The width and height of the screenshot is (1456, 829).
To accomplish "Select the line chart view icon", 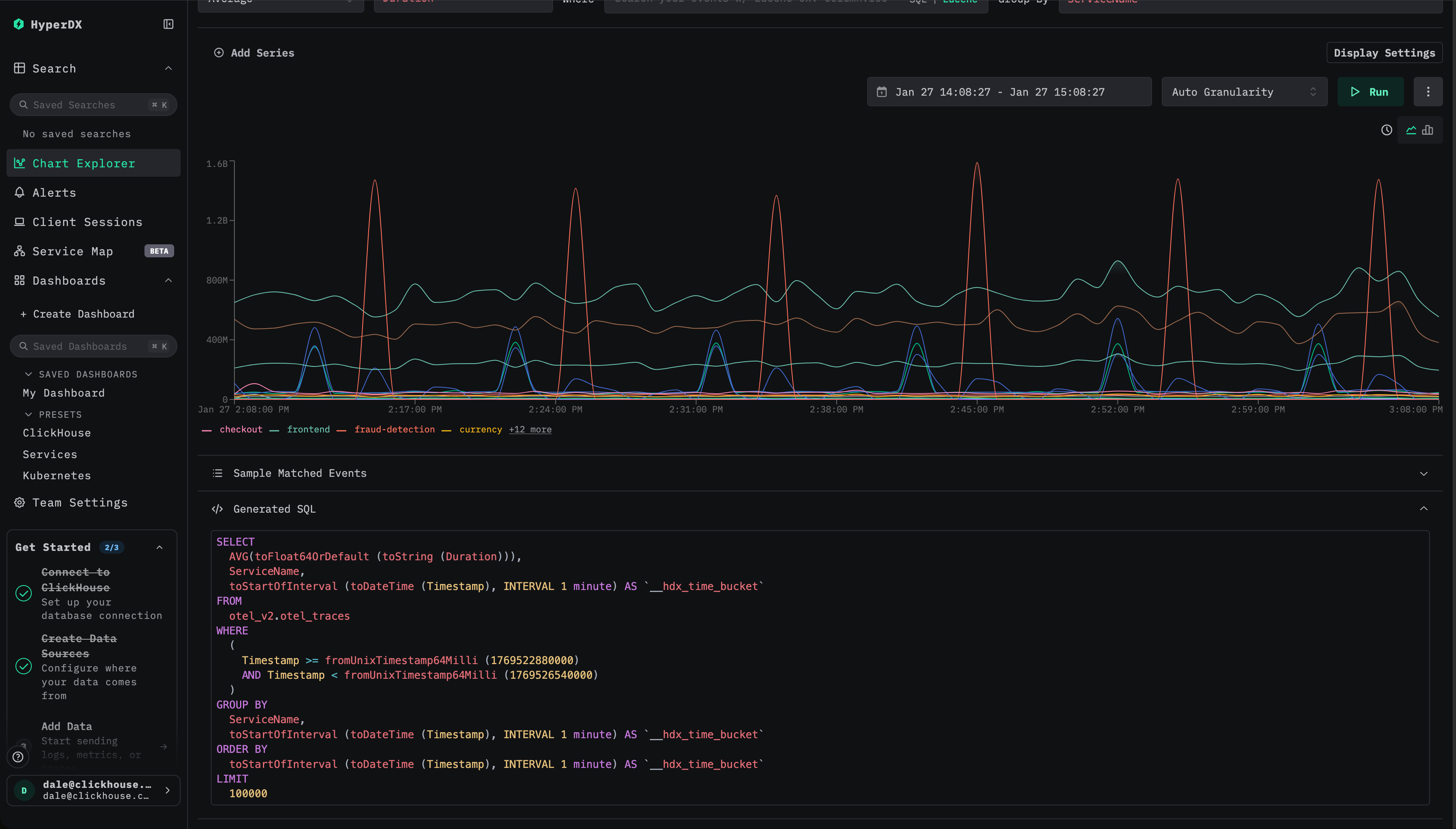I will click(x=1411, y=130).
